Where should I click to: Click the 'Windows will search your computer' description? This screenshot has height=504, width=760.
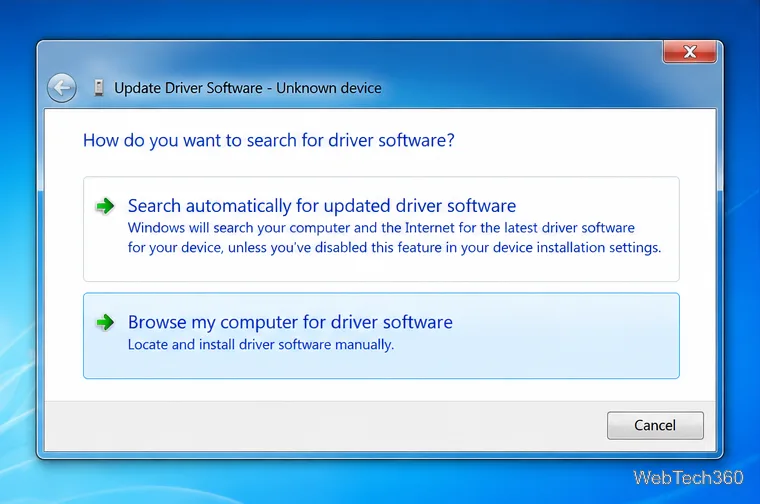[394, 237]
